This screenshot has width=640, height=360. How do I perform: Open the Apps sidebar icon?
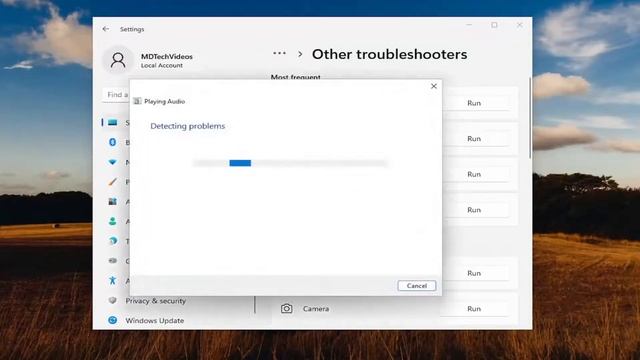pos(113,201)
